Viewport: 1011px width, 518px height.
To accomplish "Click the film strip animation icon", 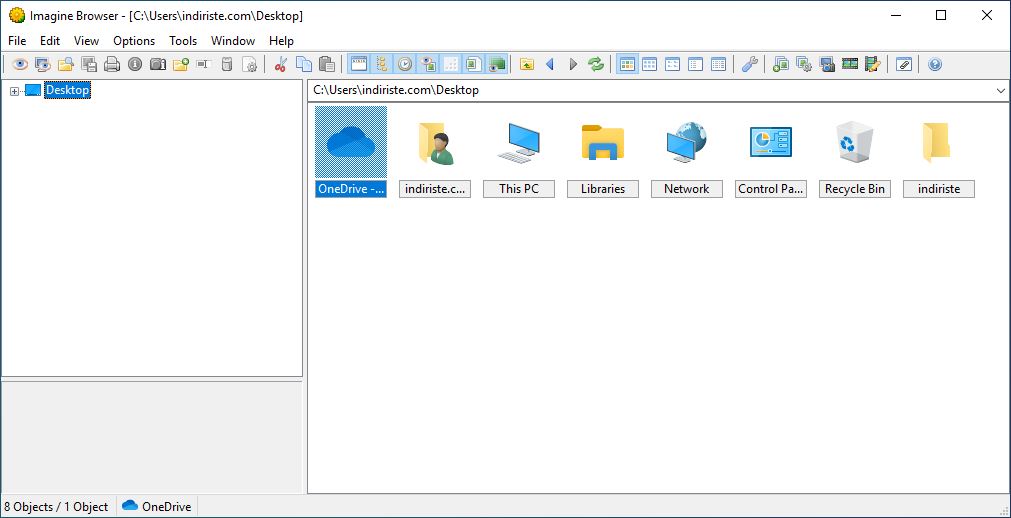I will [850, 64].
